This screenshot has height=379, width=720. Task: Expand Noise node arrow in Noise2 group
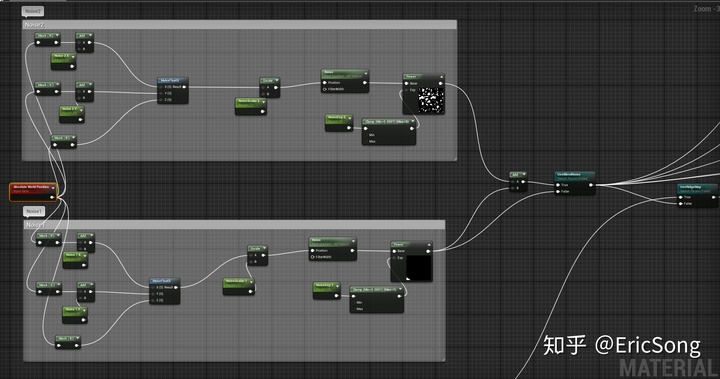click(366, 73)
